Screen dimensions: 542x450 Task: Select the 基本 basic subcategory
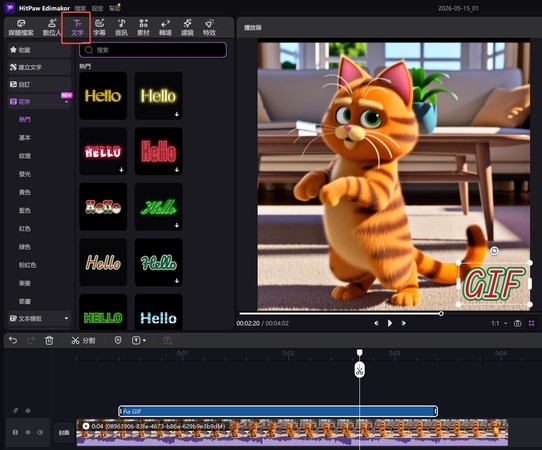tap(25, 138)
